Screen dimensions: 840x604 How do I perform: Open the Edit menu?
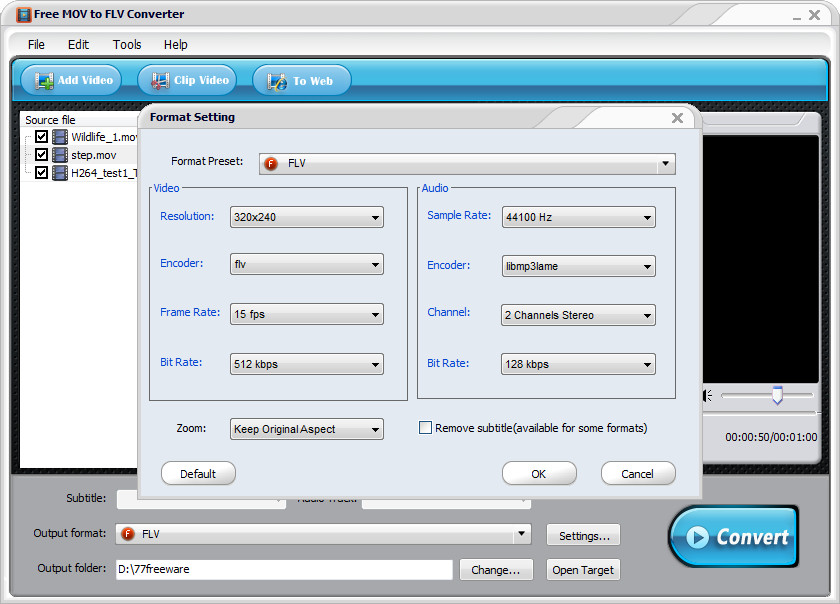(x=78, y=44)
